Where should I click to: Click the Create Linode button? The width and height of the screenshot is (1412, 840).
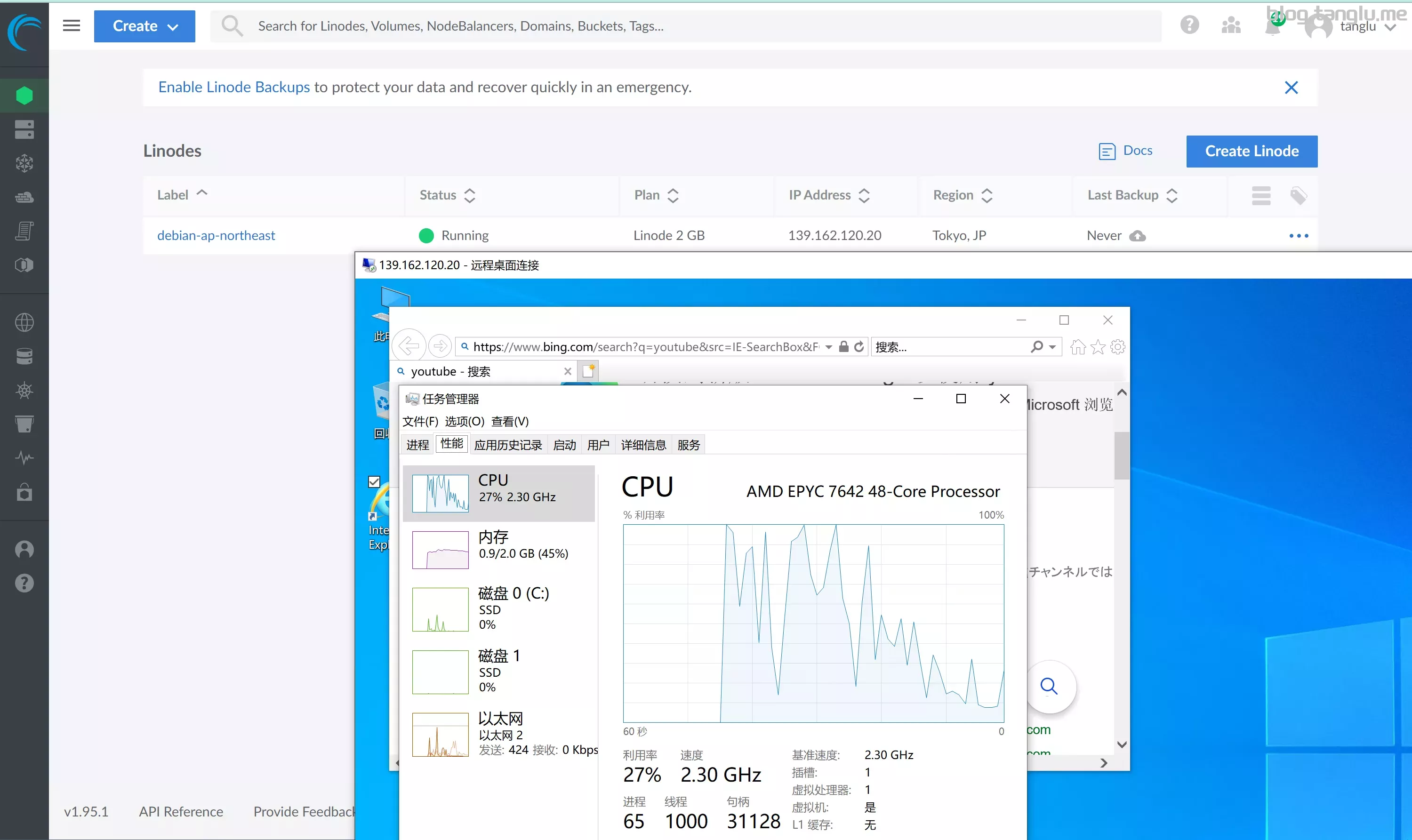coord(1251,151)
